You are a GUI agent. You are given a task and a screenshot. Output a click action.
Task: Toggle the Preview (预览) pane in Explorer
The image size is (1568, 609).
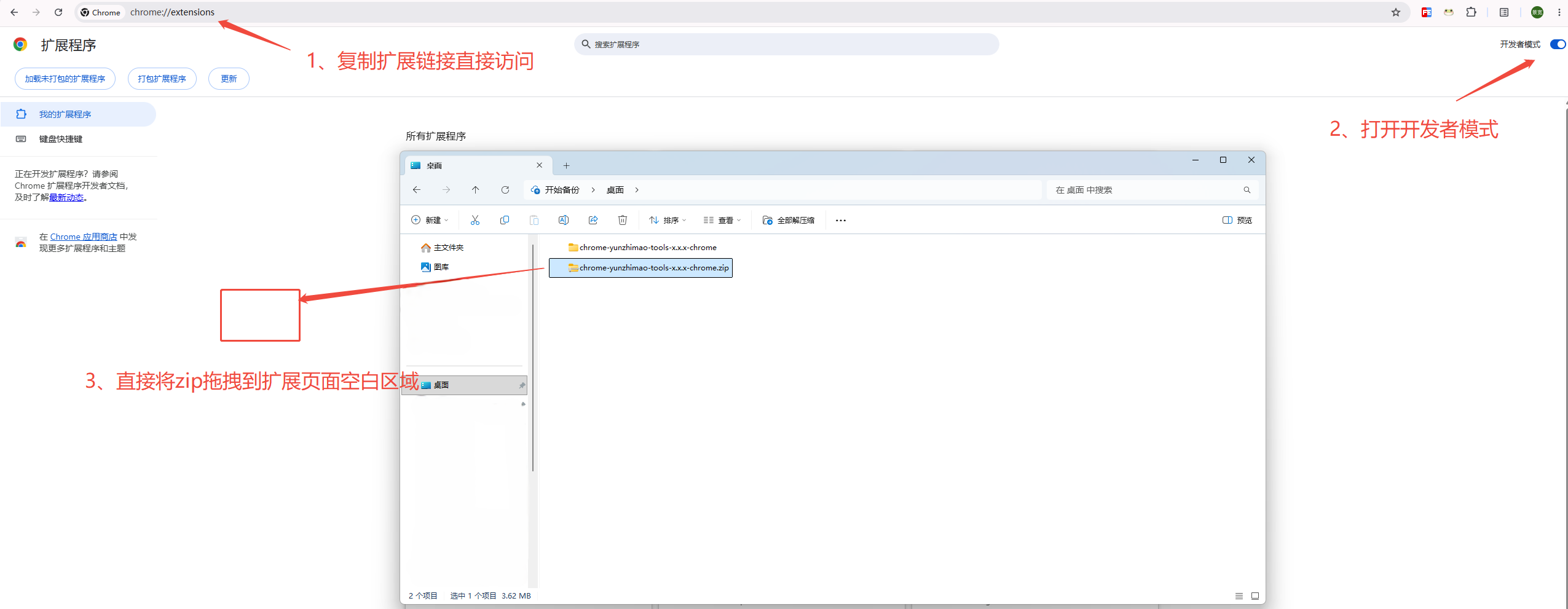1237,220
